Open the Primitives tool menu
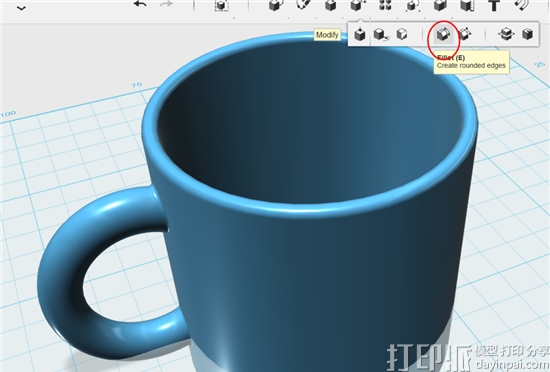Screen dimensions: 550x372 tap(276, 6)
